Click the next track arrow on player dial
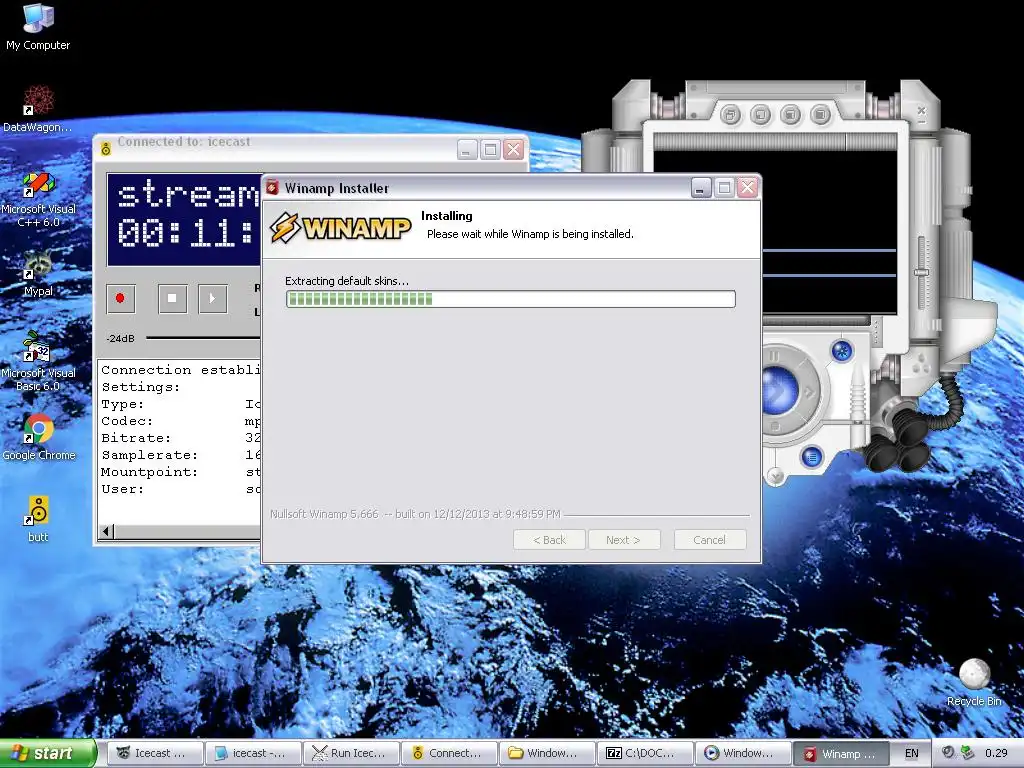Image resolution: width=1024 pixels, height=768 pixels. click(x=808, y=392)
